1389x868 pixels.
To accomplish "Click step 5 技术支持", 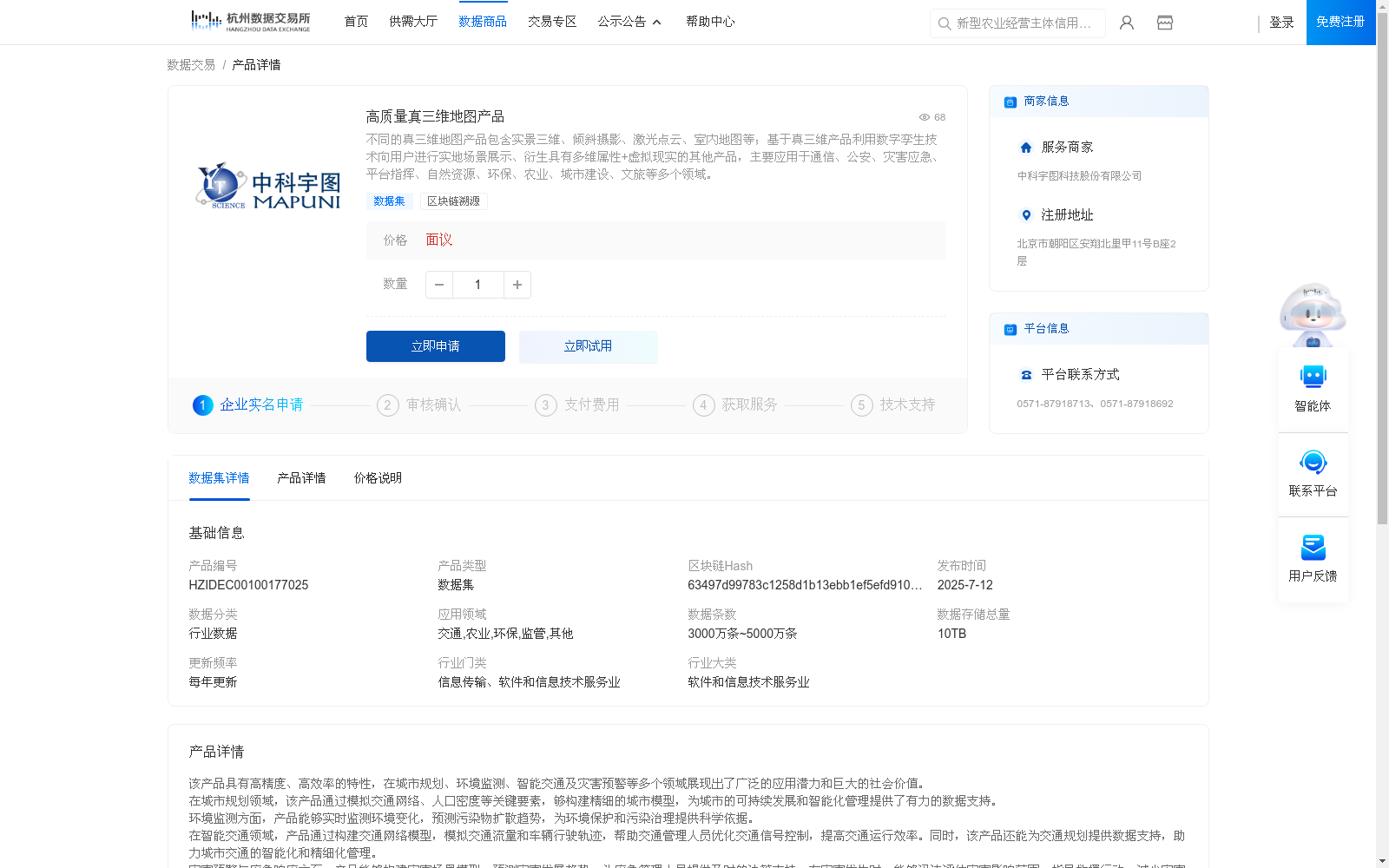I will pyautogui.click(x=893, y=405).
